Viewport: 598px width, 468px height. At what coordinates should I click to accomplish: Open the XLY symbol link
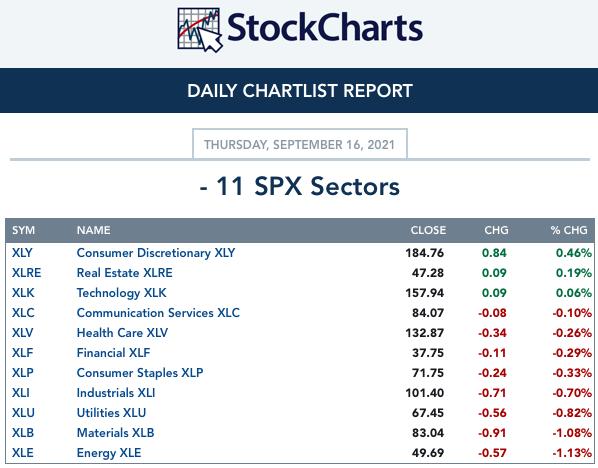pyautogui.click(x=22, y=253)
